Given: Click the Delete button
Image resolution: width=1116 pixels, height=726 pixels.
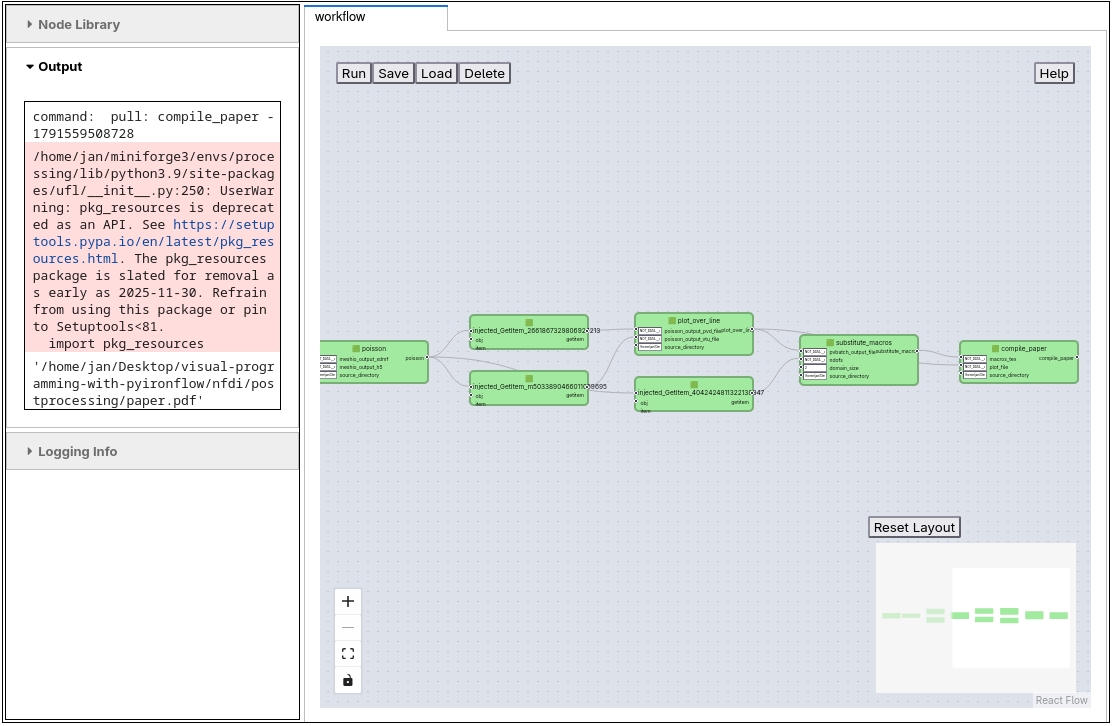Looking at the screenshot, I should click(x=485, y=73).
